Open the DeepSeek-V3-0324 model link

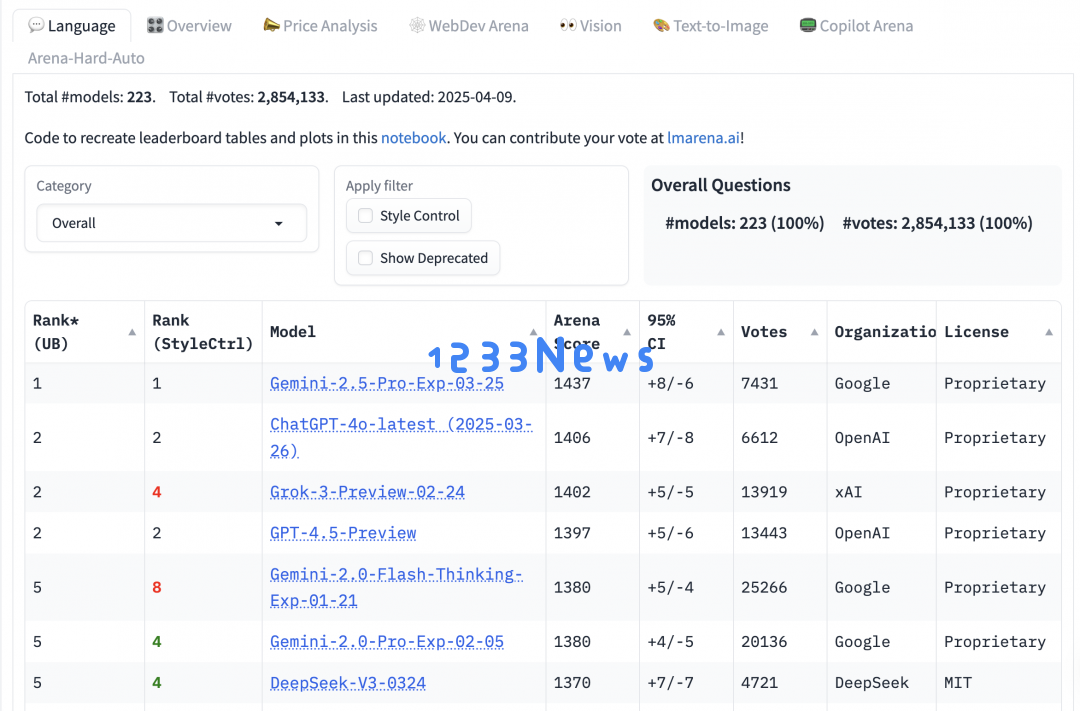pos(348,683)
